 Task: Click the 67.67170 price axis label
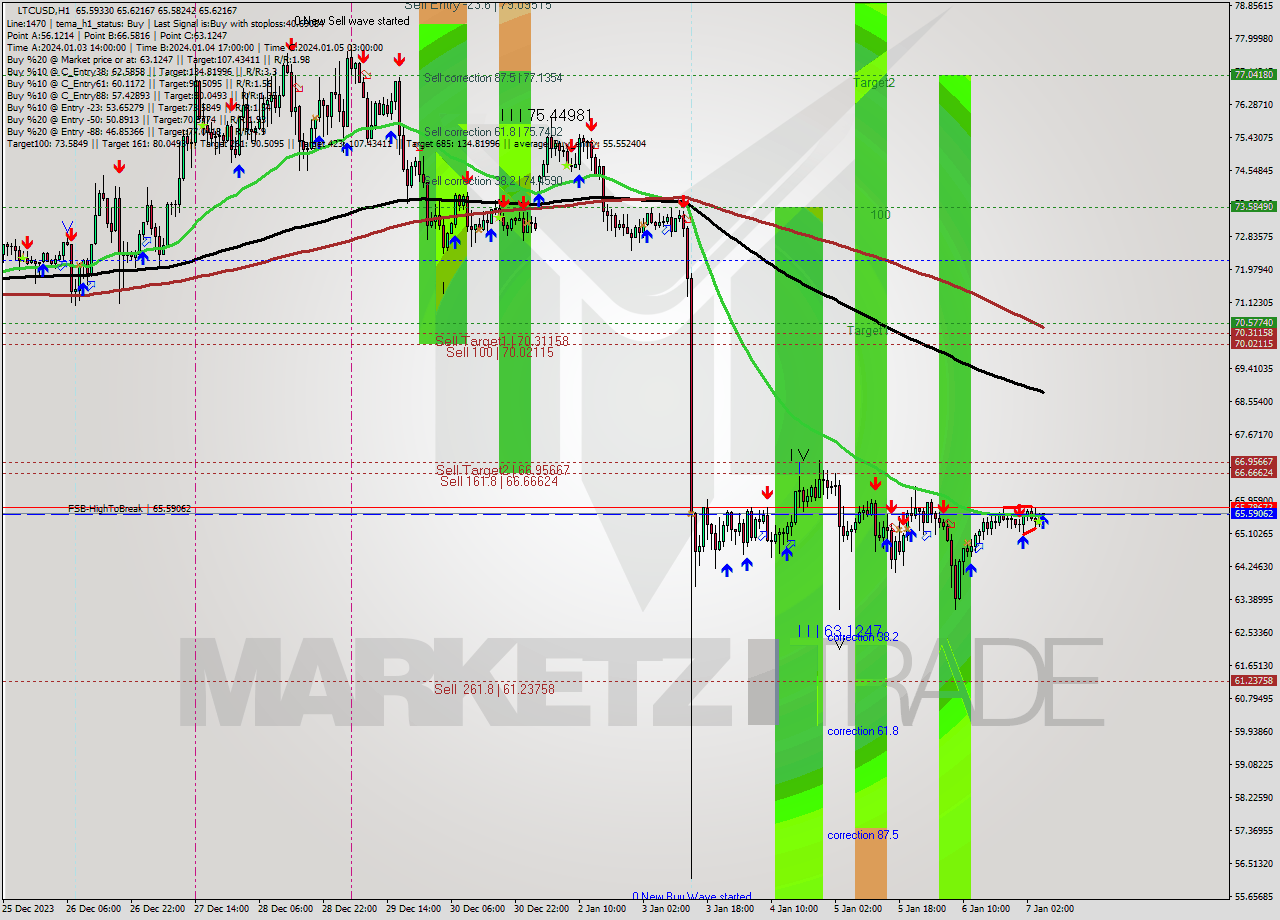[x=1254, y=434]
